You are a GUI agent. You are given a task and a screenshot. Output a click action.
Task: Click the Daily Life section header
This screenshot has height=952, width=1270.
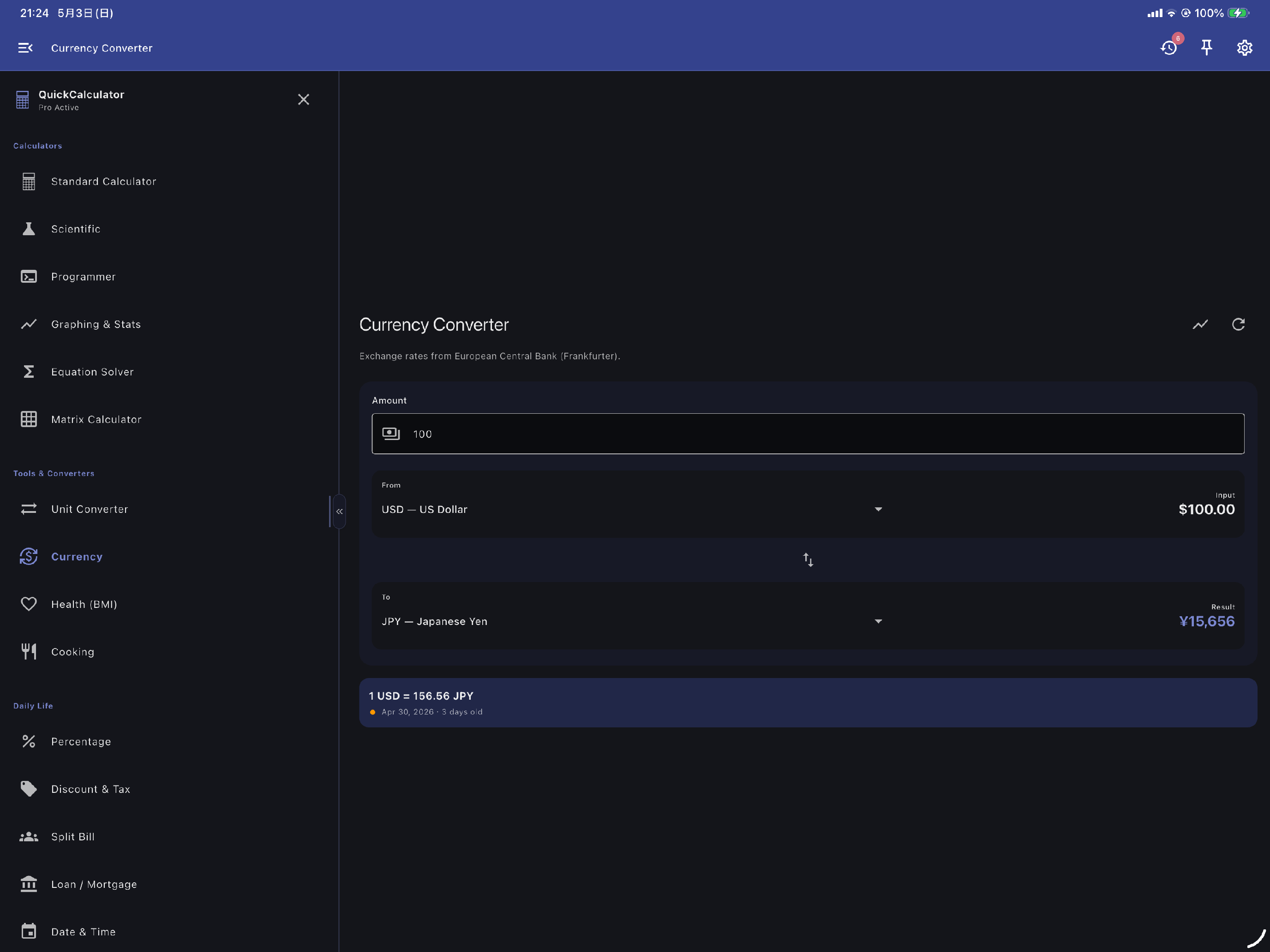[33, 706]
